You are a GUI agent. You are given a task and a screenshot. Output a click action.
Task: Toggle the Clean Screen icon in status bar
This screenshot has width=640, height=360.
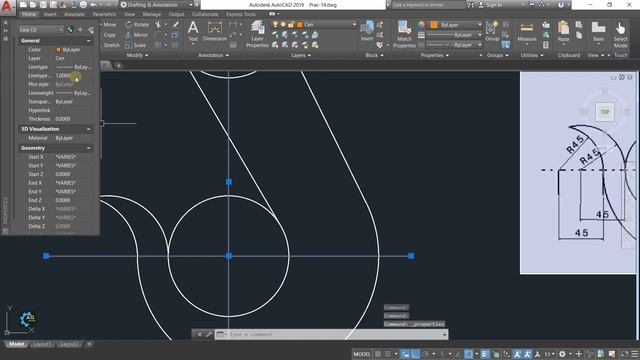click(624, 354)
